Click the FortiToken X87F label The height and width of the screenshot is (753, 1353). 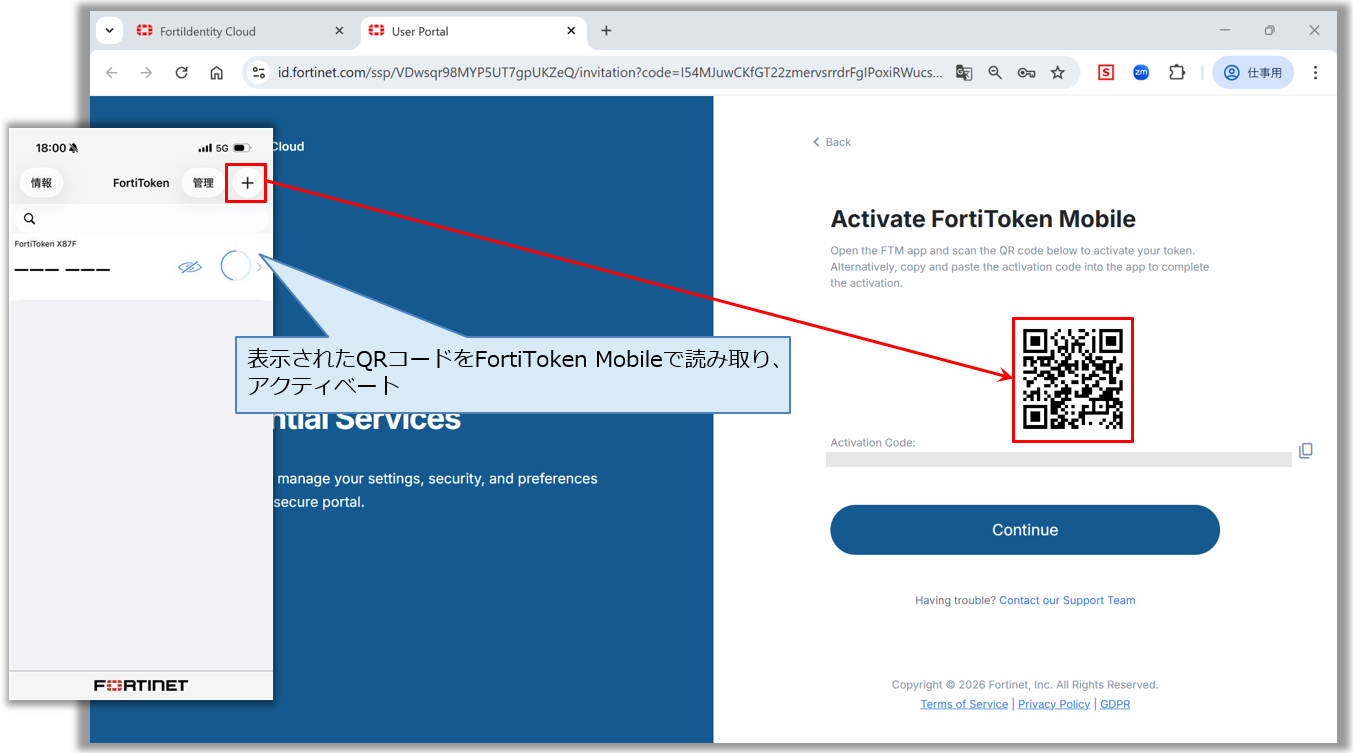pos(46,244)
